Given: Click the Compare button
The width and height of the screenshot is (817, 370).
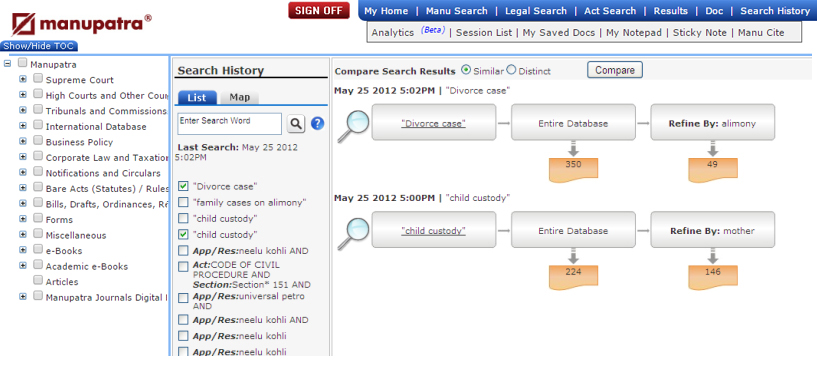Looking at the screenshot, I should [x=615, y=70].
